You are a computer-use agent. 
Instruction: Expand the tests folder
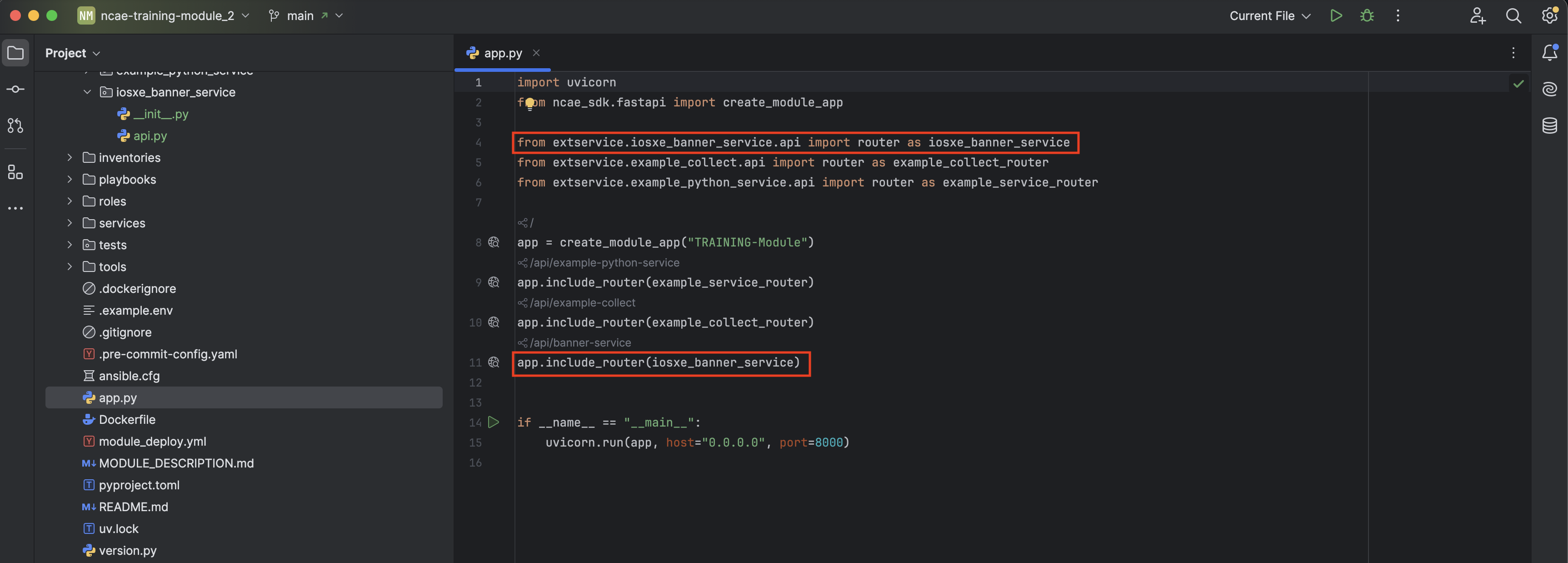click(x=70, y=245)
